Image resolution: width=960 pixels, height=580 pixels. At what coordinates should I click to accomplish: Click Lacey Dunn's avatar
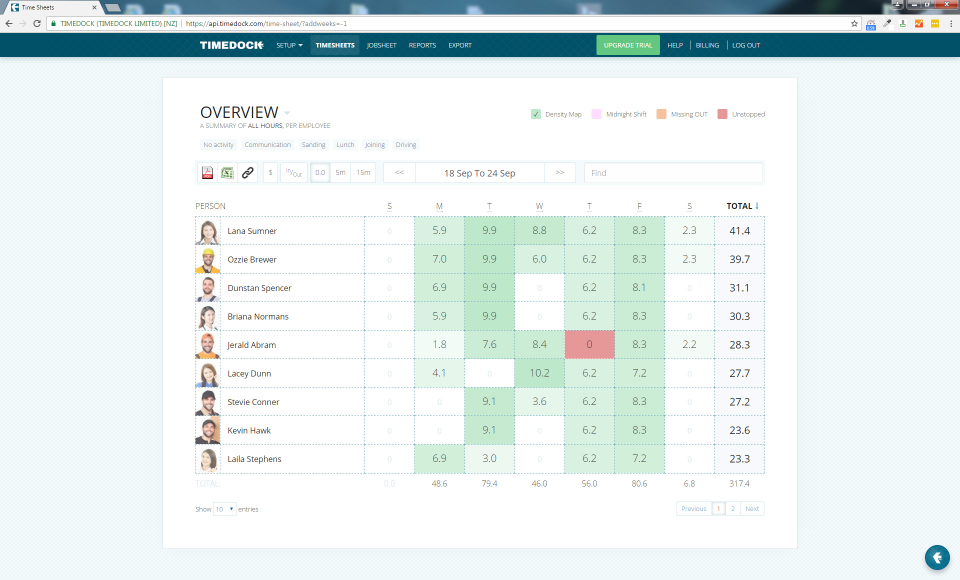(208, 374)
